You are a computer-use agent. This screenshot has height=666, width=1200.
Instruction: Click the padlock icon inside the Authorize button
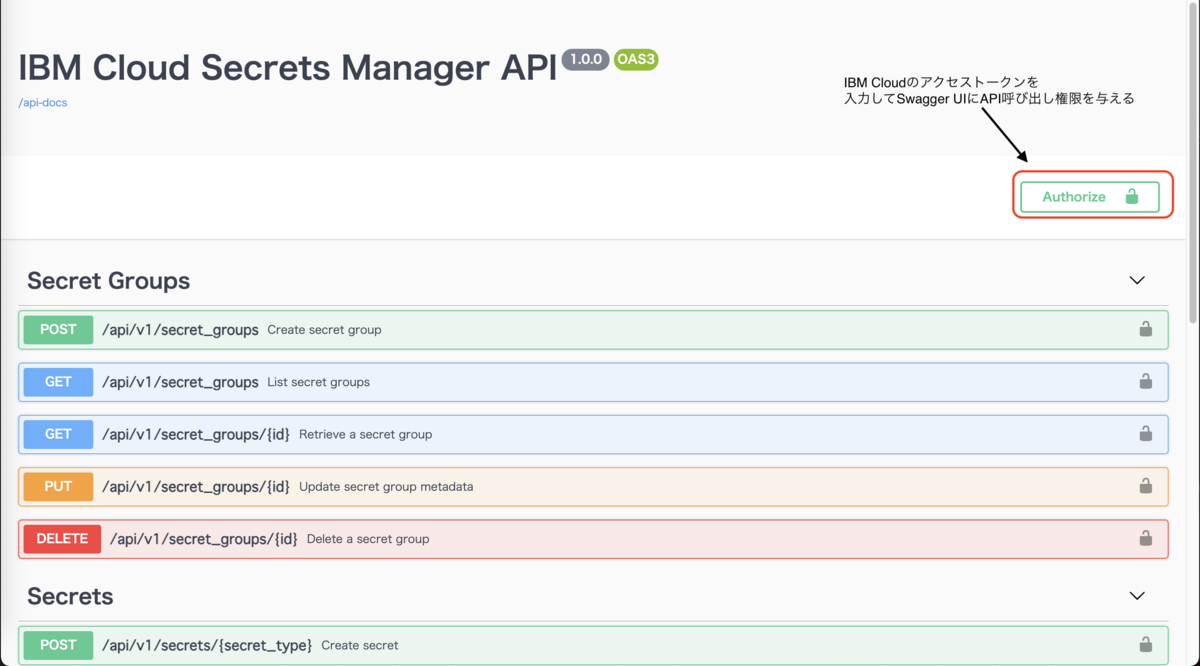[x=1131, y=196]
